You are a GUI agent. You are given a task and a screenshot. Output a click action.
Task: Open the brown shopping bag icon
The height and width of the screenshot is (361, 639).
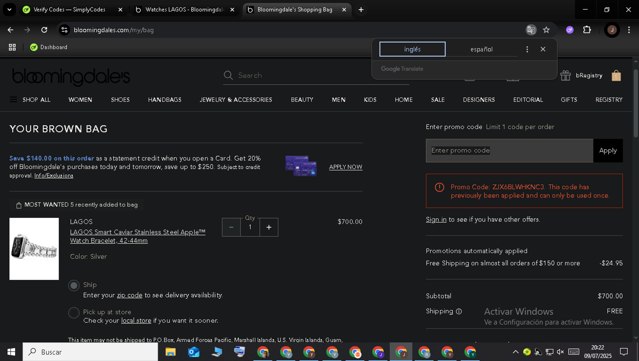click(616, 75)
